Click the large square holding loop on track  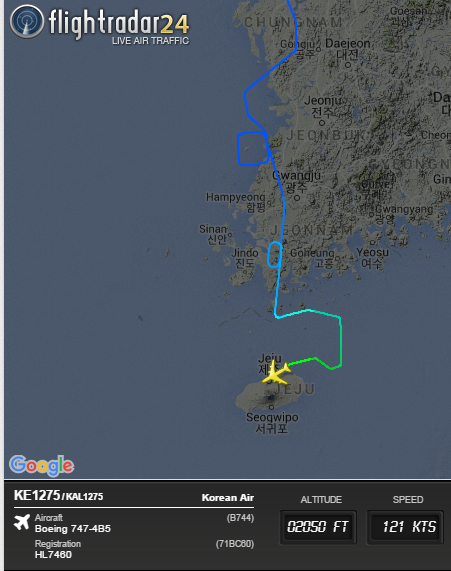253,148
